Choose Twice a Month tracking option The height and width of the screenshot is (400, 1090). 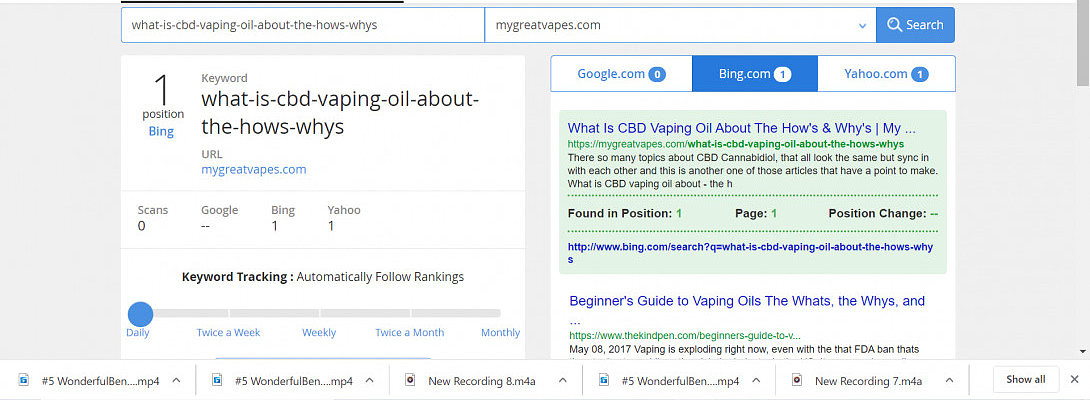coord(409,333)
